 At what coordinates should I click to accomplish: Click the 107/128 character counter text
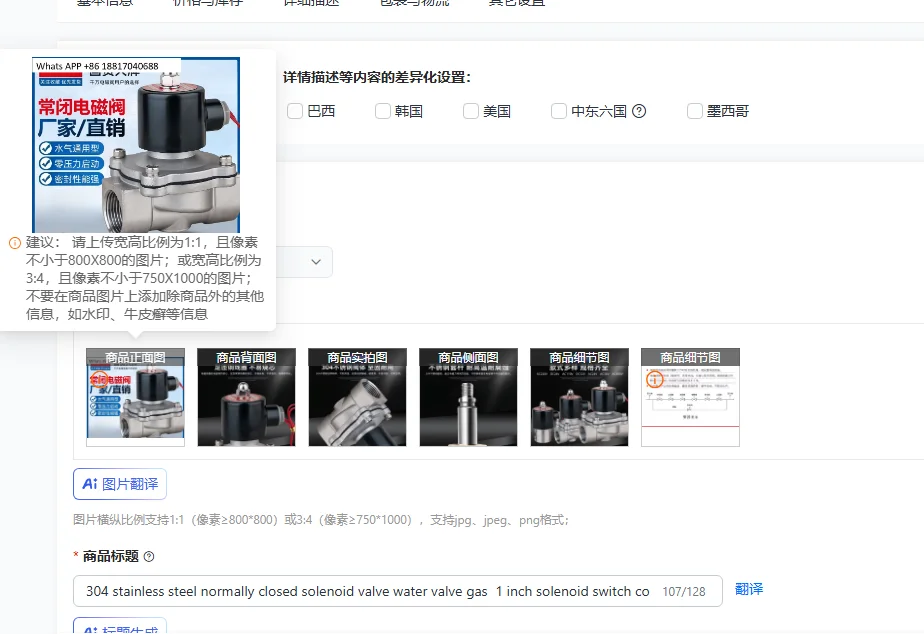[x=684, y=592]
